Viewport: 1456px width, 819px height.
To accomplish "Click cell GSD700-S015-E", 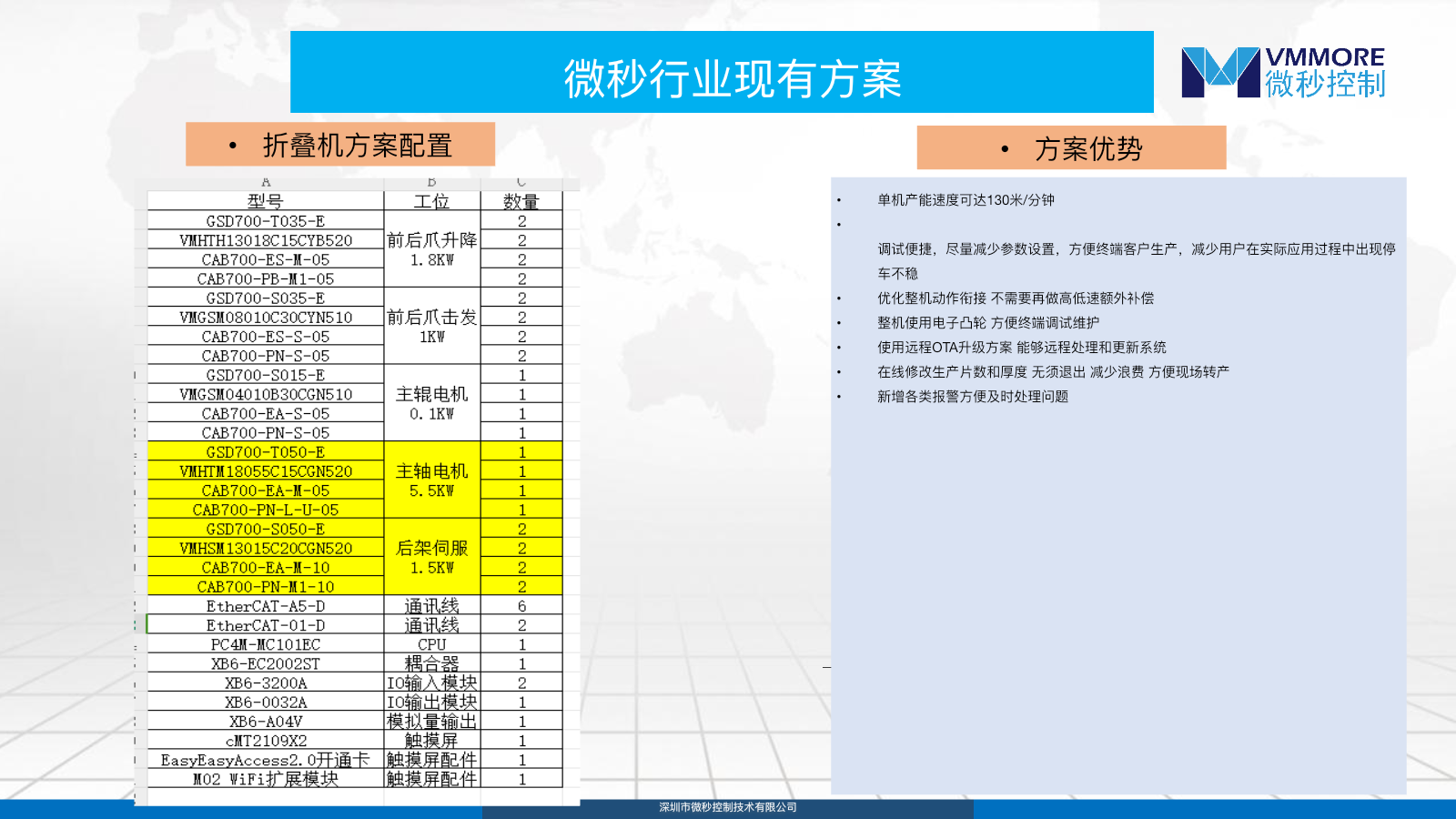I will [x=266, y=375].
